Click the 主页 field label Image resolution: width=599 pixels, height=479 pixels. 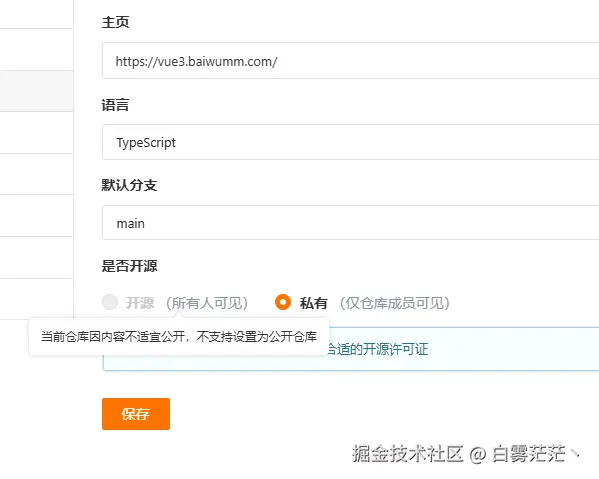click(115, 22)
